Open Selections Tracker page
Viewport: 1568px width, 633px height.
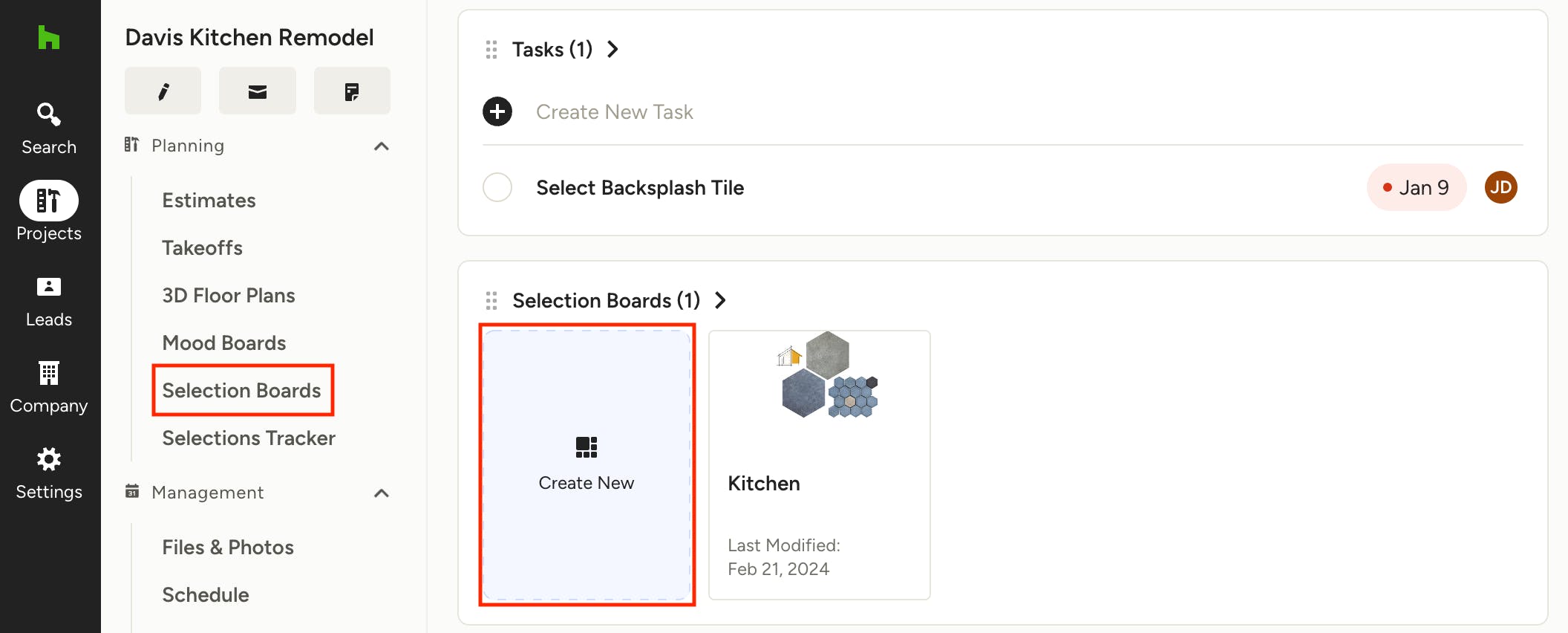(249, 438)
